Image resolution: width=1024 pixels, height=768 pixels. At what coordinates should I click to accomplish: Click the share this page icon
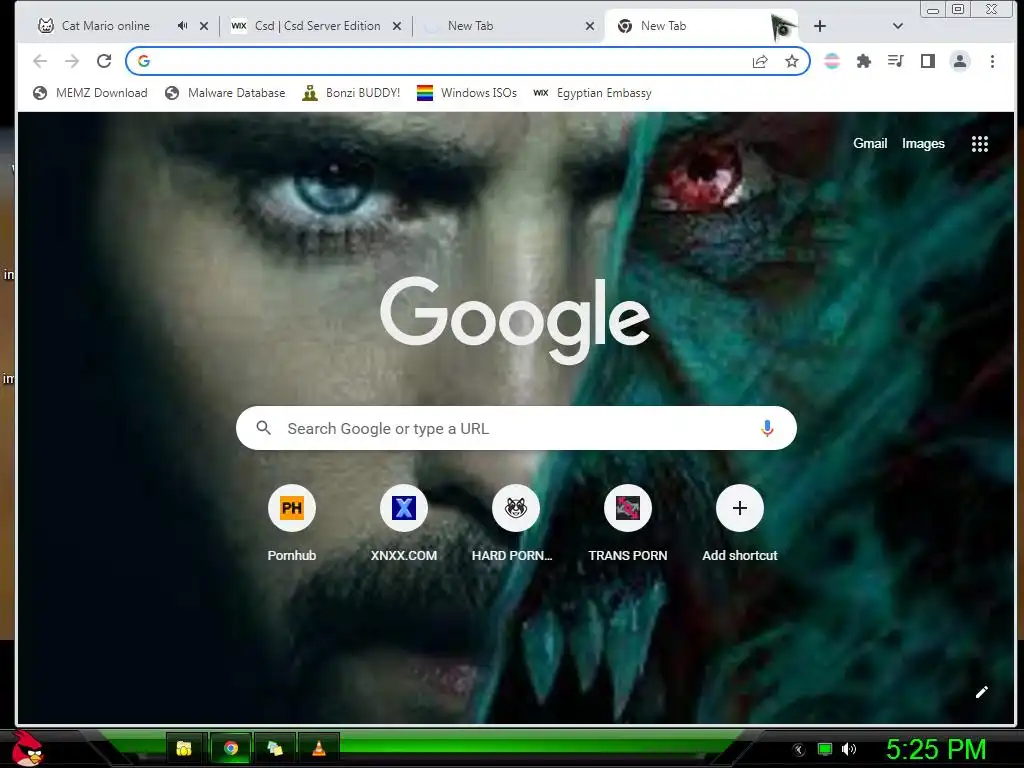point(760,61)
